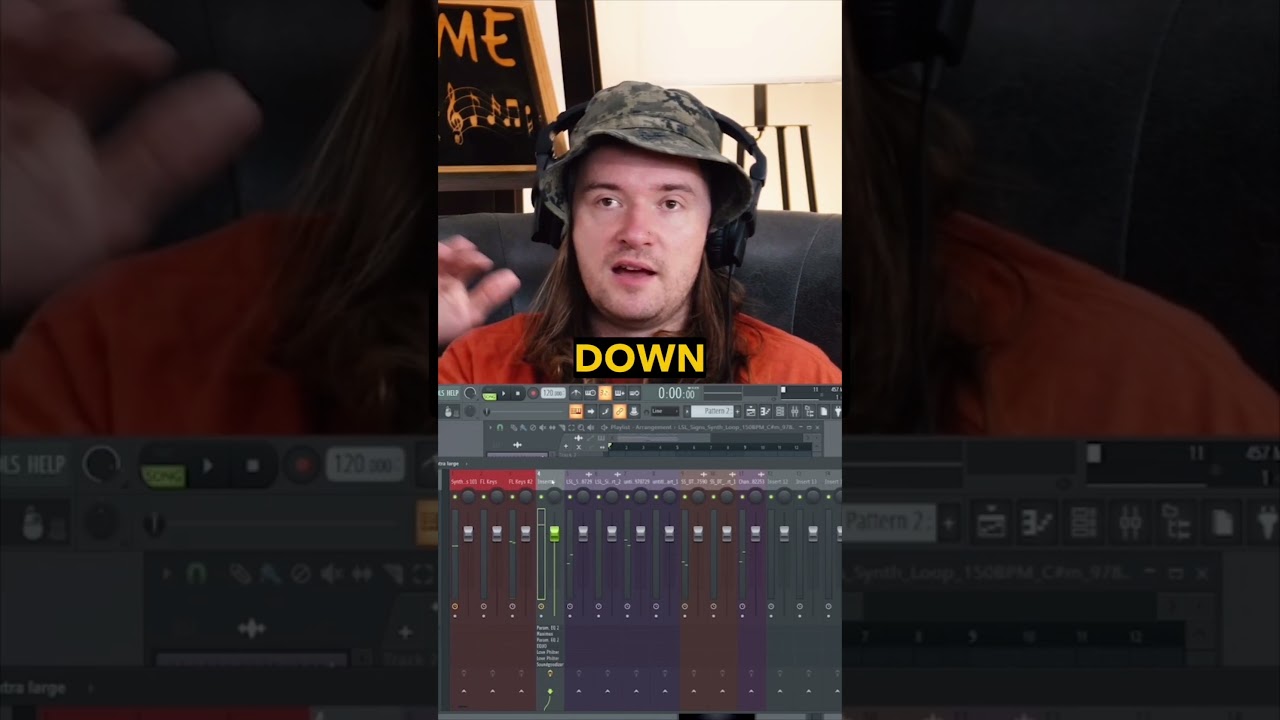Click the FL Keys #2 track fader
The height and width of the screenshot is (720, 1280).
pyautogui.click(x=526, y=534)
